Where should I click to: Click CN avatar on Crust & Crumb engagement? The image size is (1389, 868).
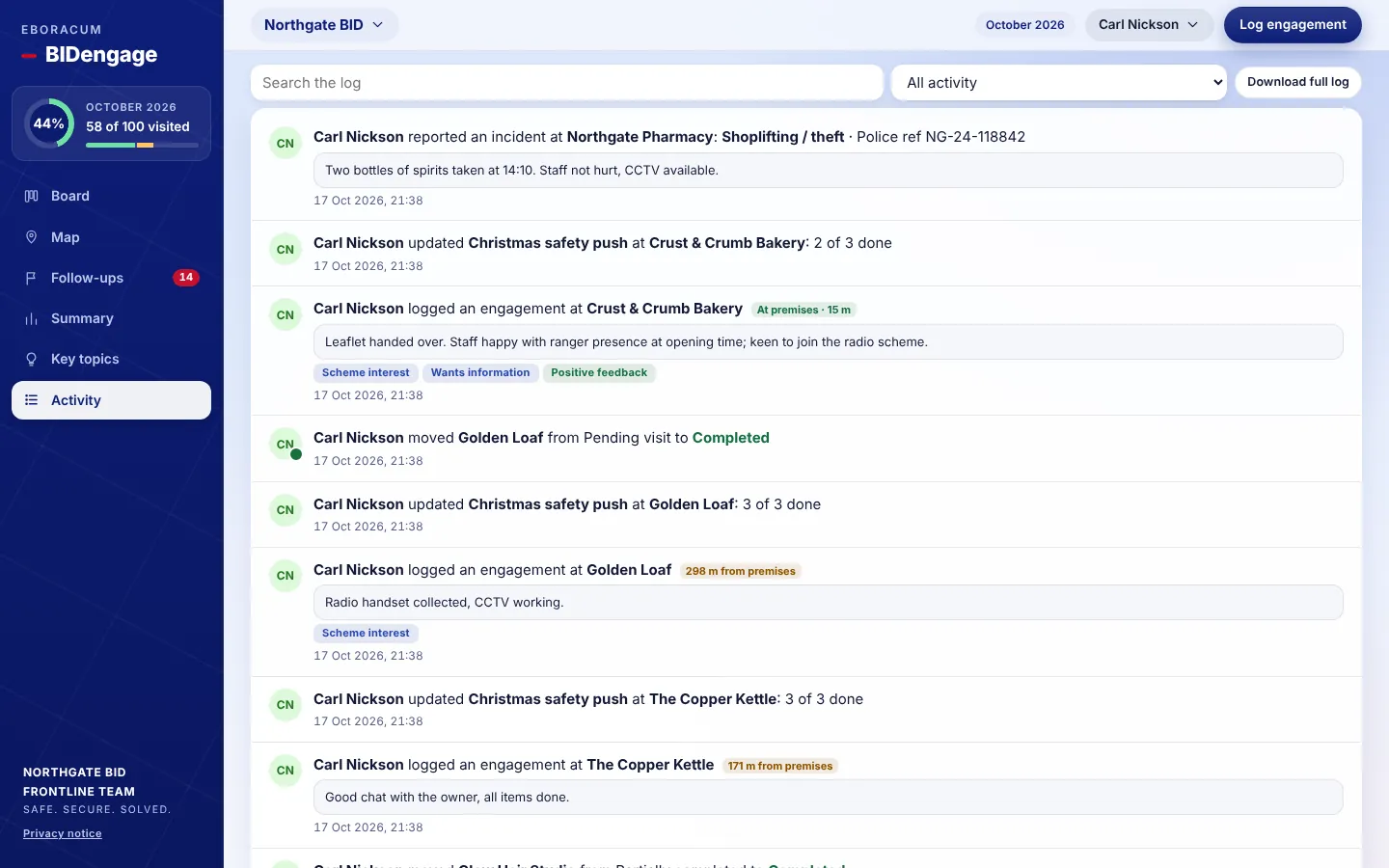click(x=286, y=315)
